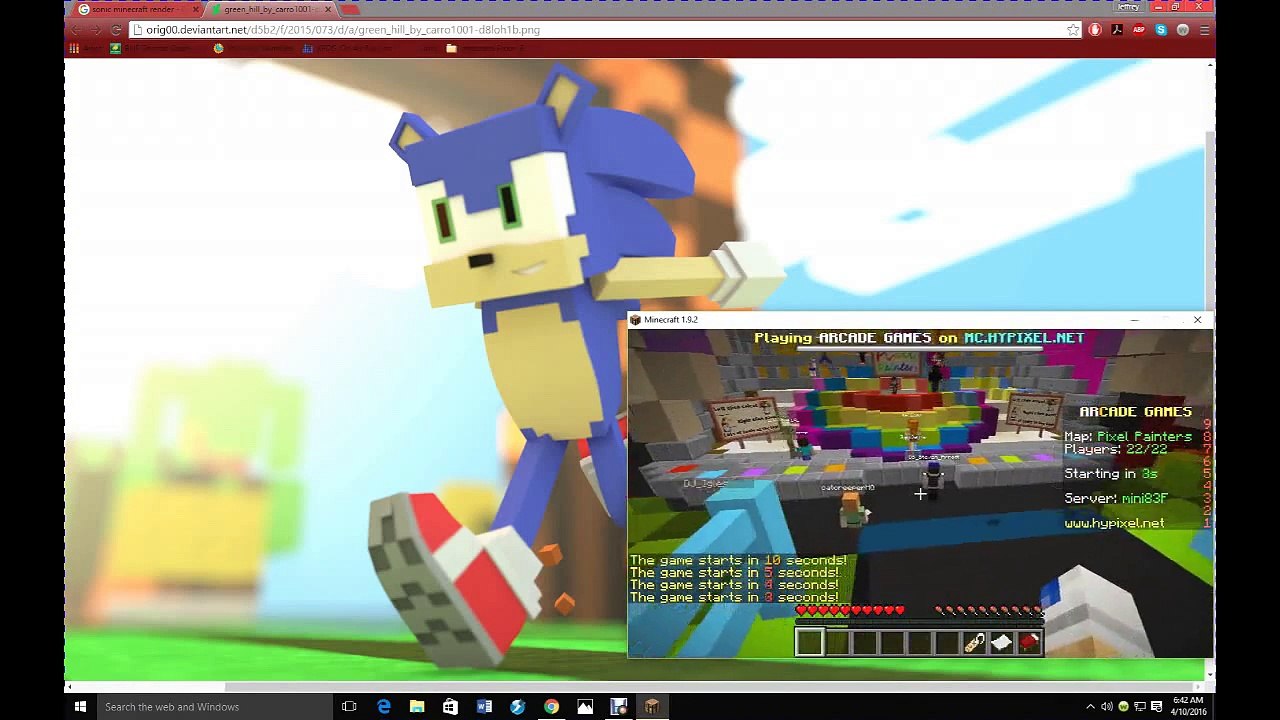1280x720 pixels.
Task: Open Task View on the taskbar
Action: click(x=349, y=707)
